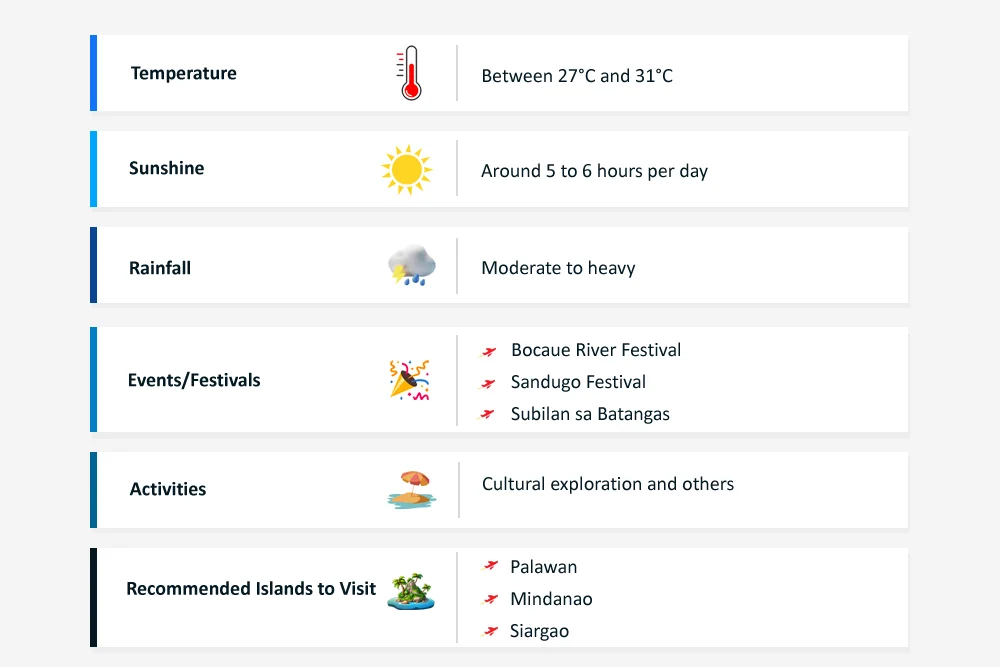This screenshot has height=667, width=1000.
Task: Click the airplane bullet beside Palawan
Action: point(490,567)
